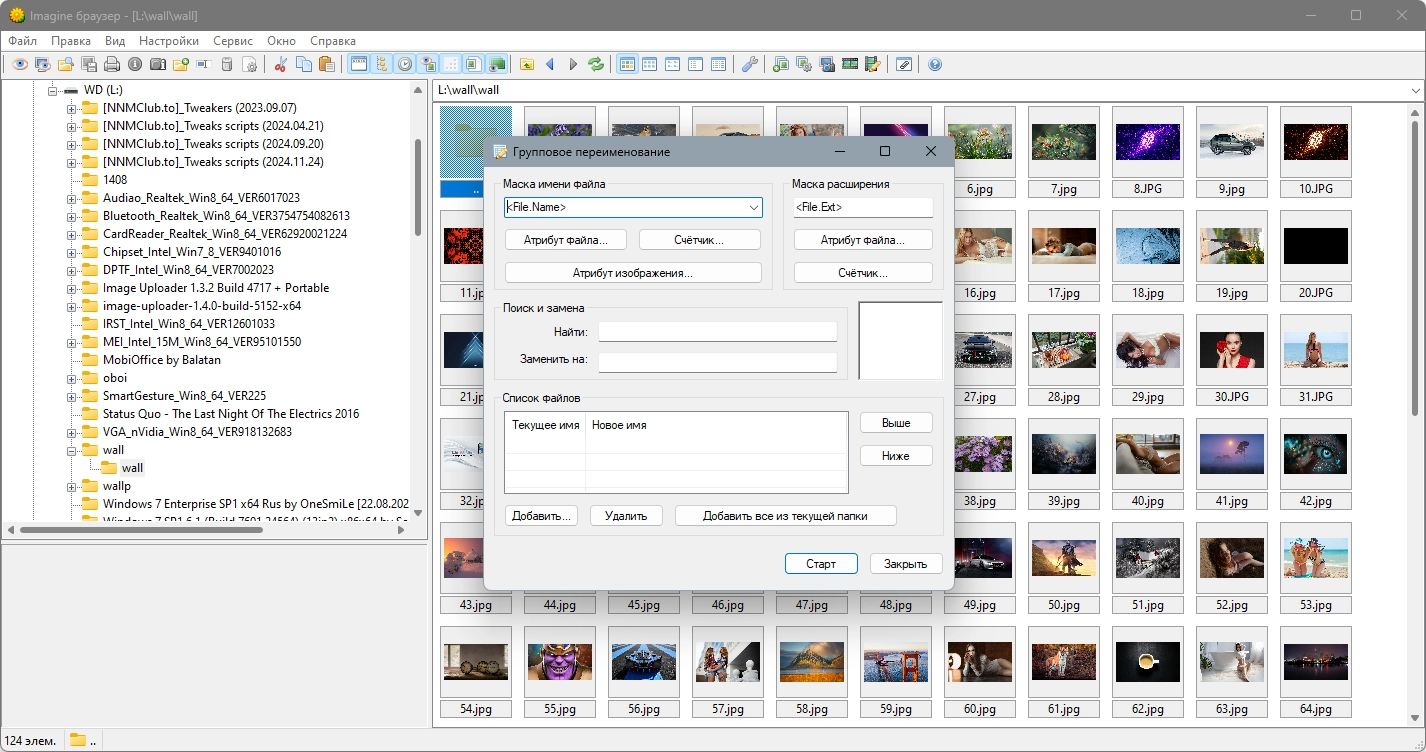The height and width of the screenshot is (752, 1426).
Task: Expand the oboi folder in the tree
Action: pyautogui.click(x=72, y=378)
